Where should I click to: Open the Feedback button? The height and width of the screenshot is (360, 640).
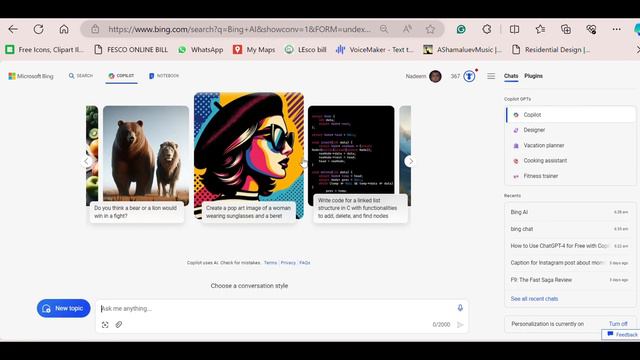coord(622,334)
